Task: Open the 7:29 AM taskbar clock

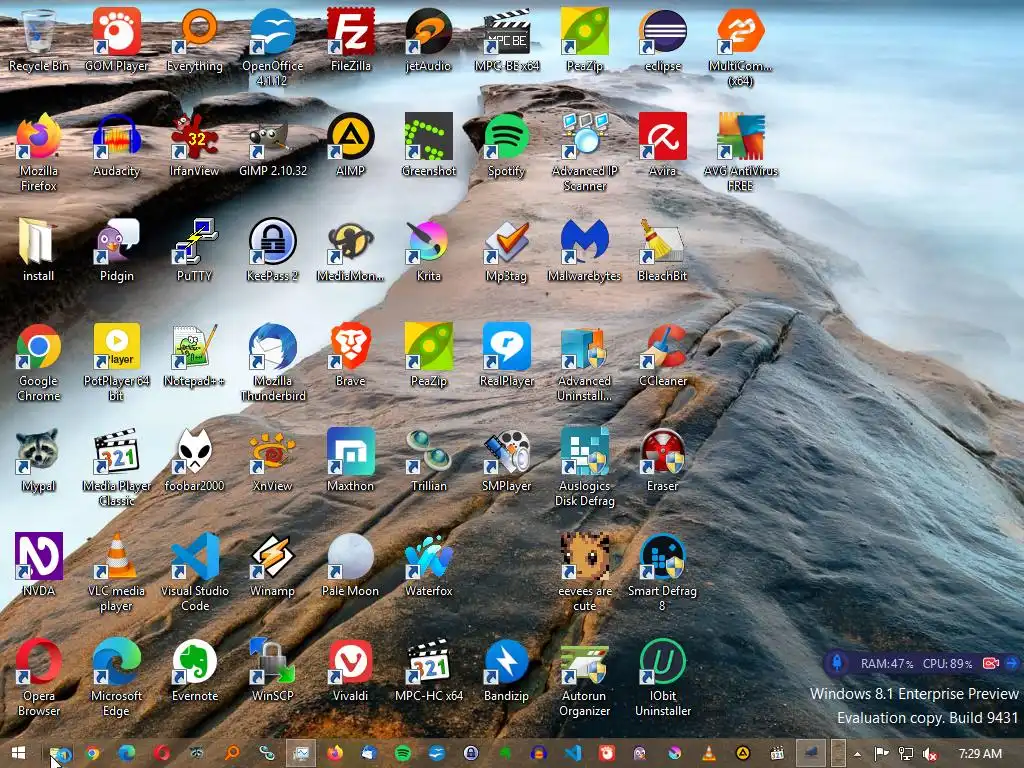Action: (x=980, y=754)
